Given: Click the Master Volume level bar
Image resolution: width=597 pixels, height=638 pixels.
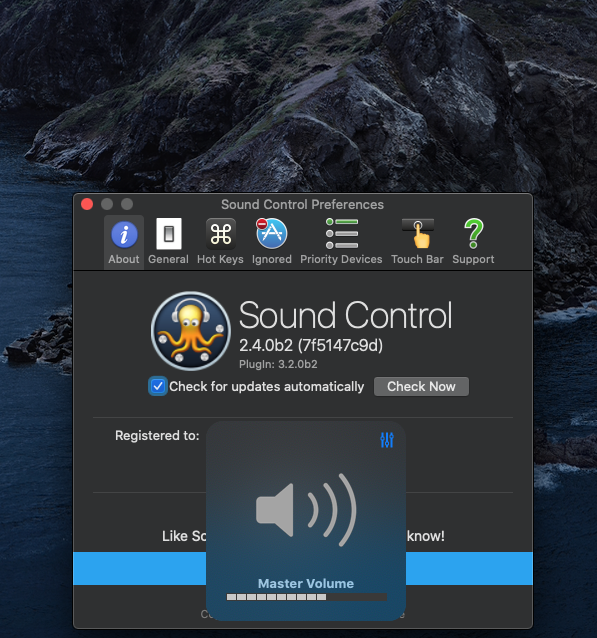Looking at the screenshot, I should pos(306,597).
